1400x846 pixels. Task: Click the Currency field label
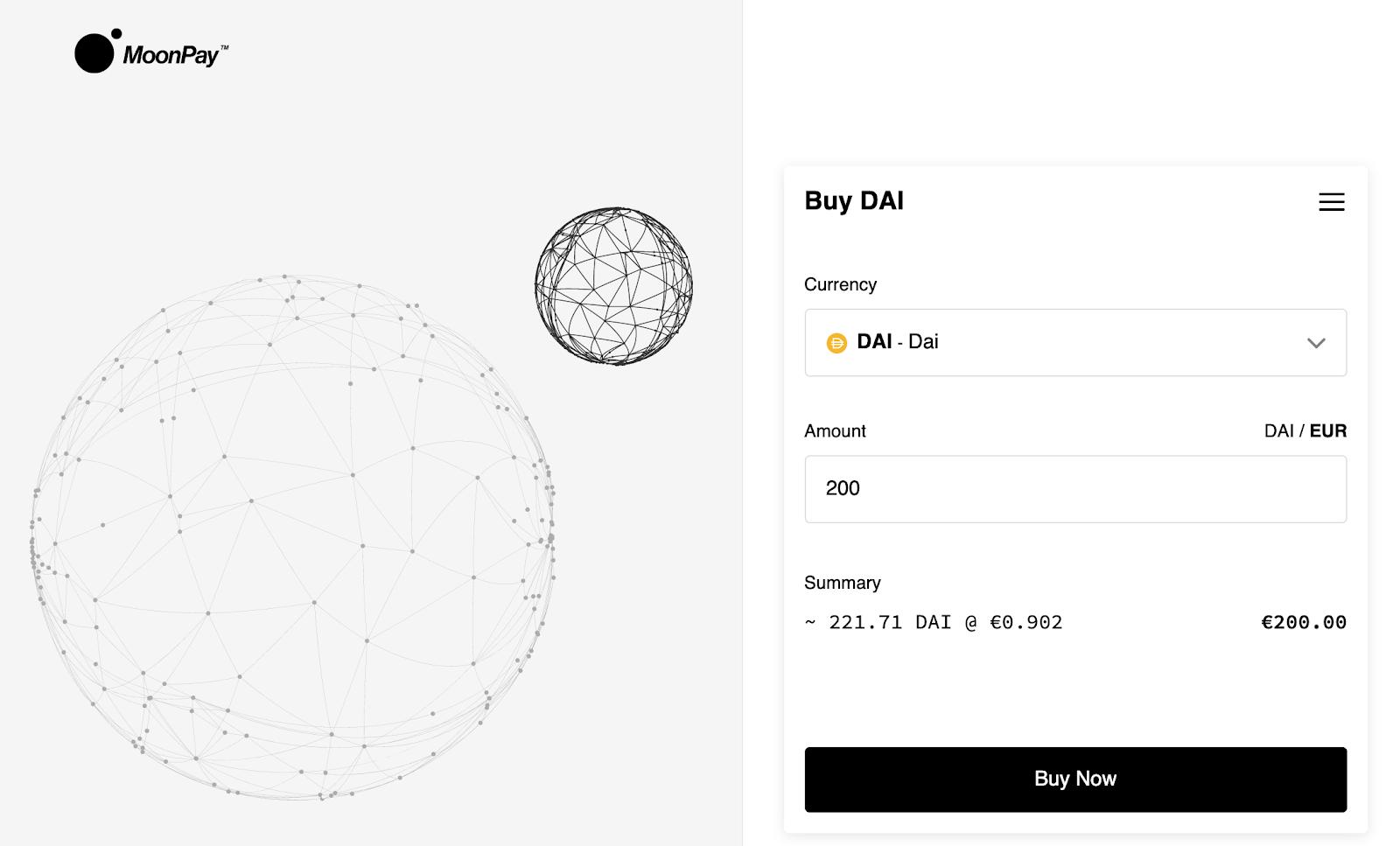[x=840, y=284]
